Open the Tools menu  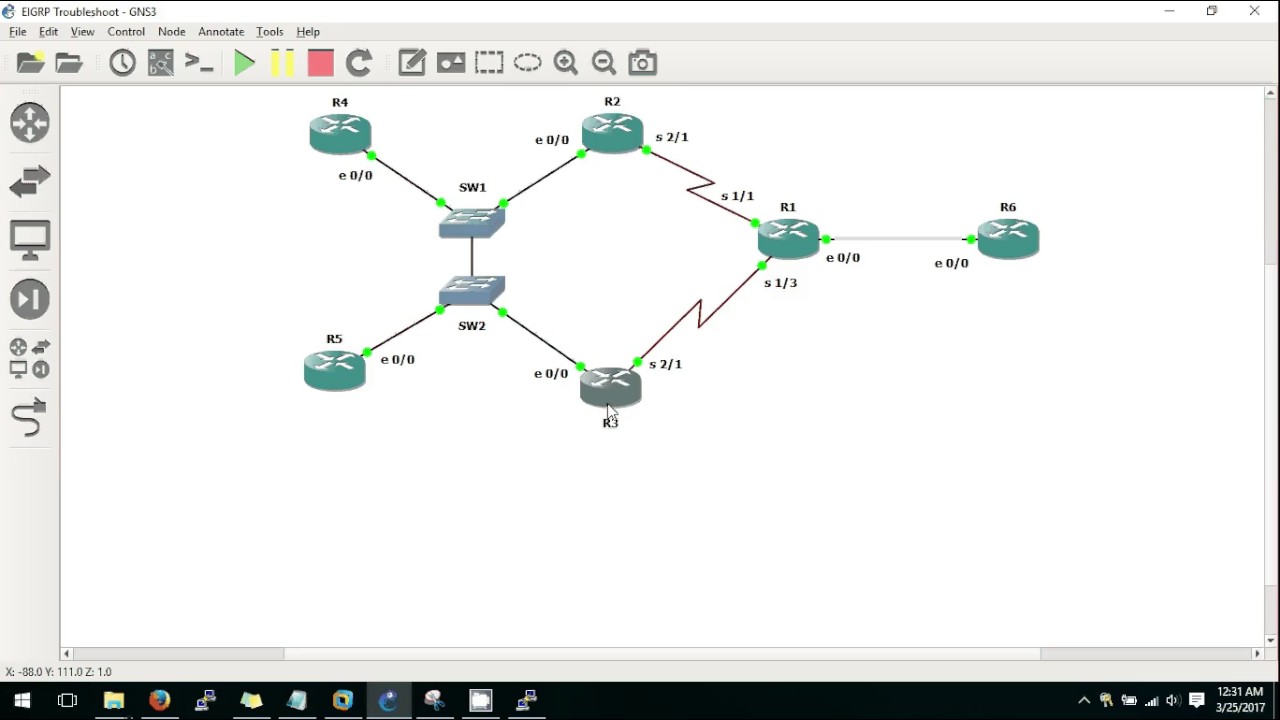tap(270, 32)
